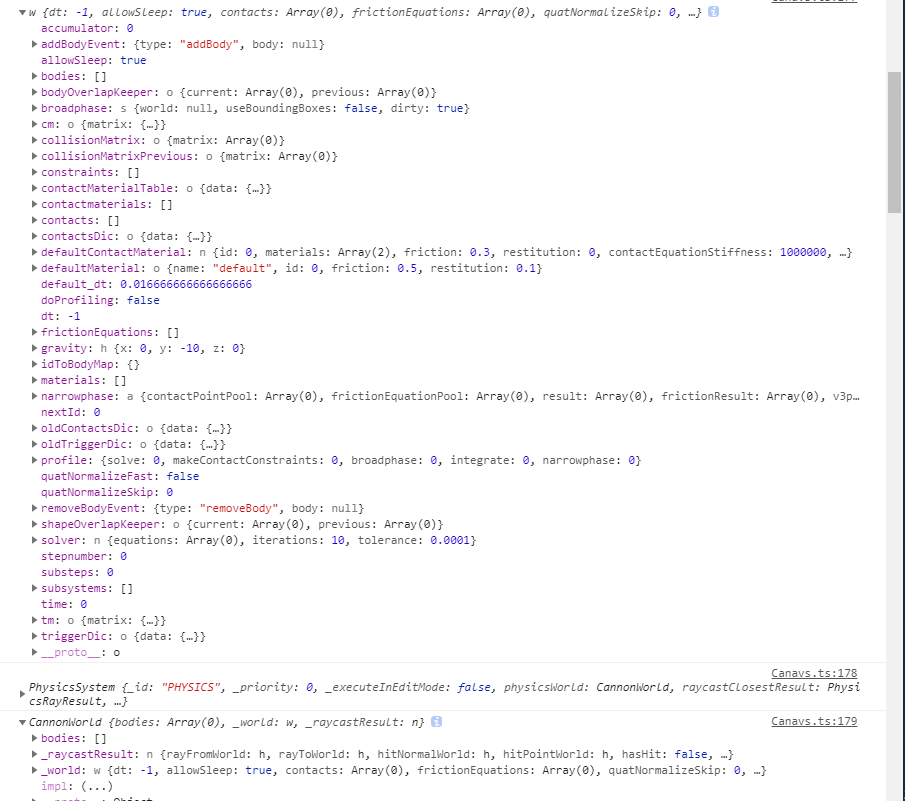The height and width of the screenshot is (801, 905).
Task: Expand contactmaterials array
Action: 34,204
